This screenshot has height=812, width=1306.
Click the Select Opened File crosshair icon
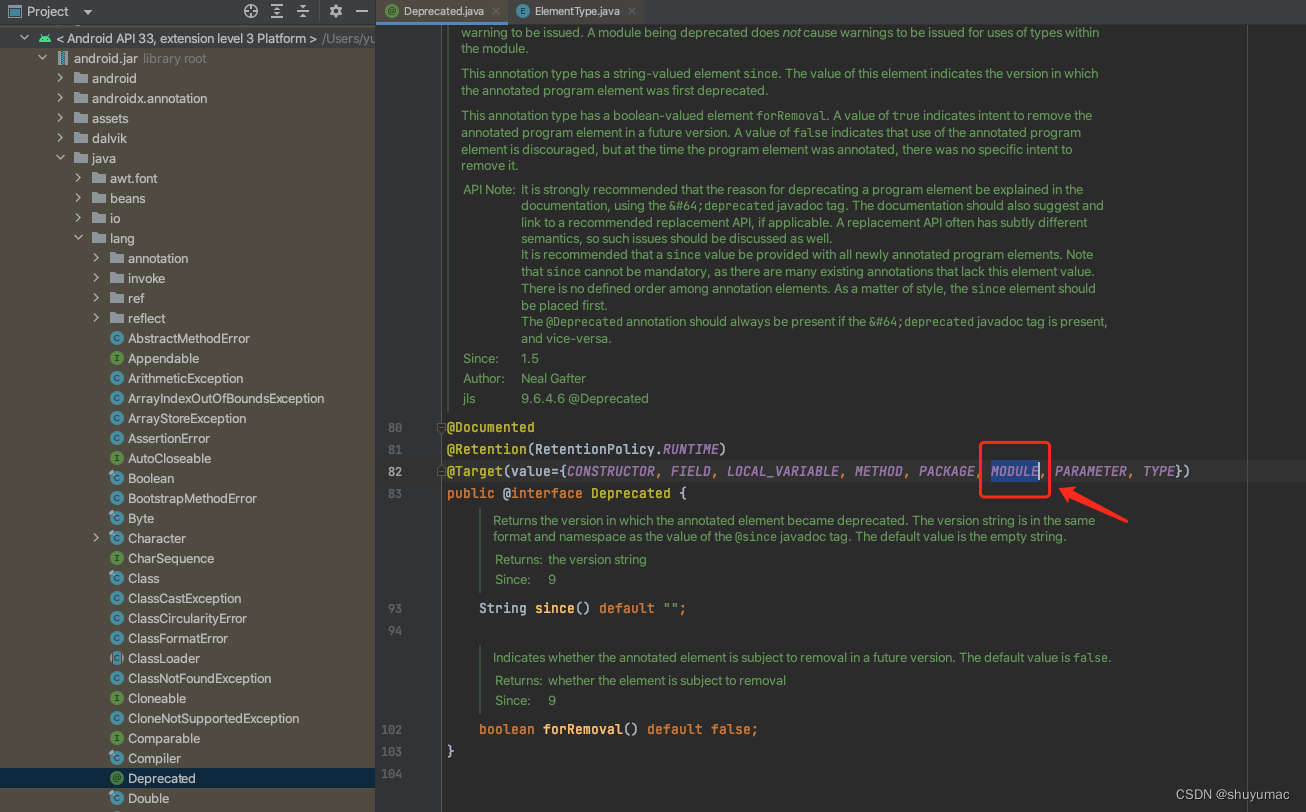[x=251, y=11]
